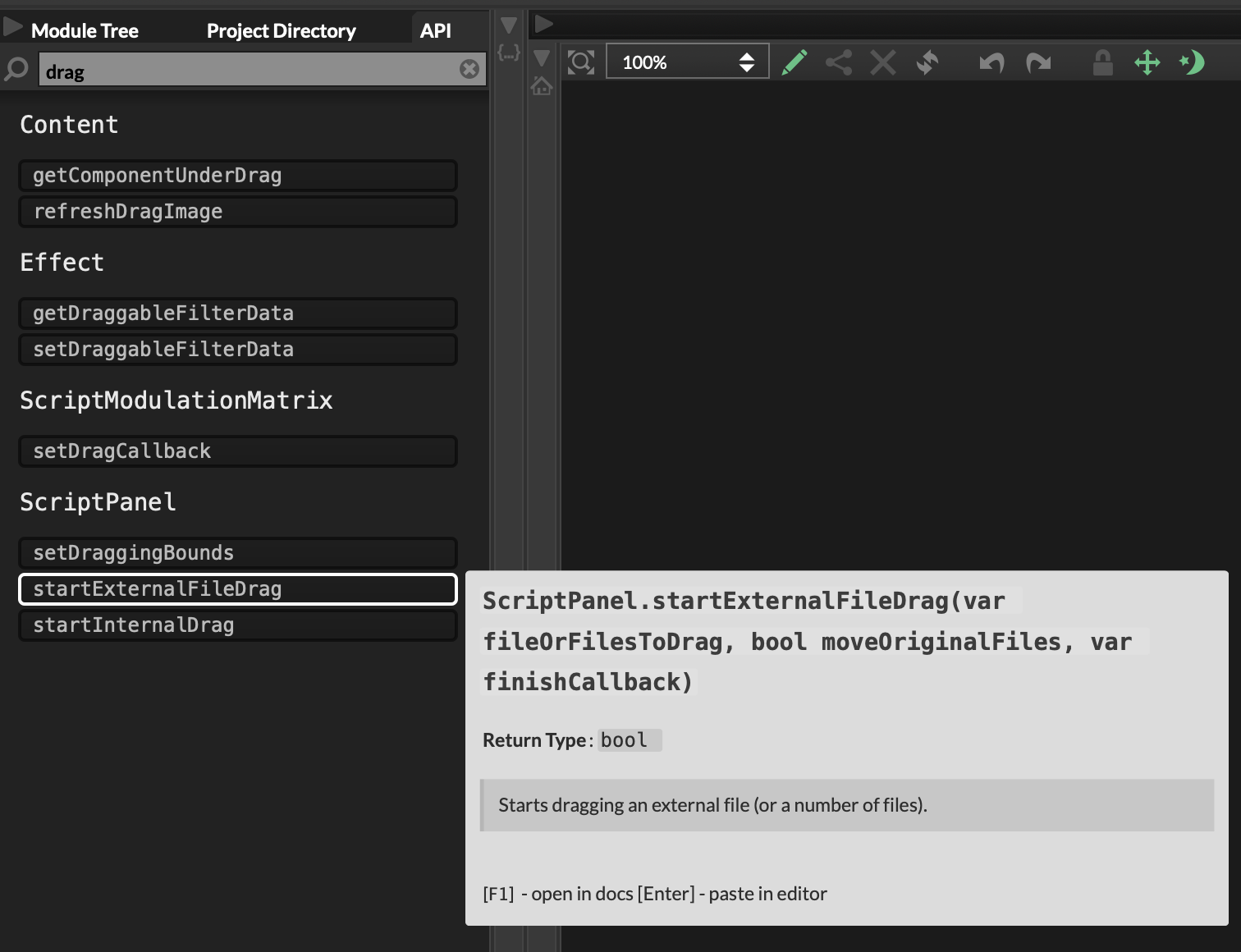Clear the drag search field
The height and width of the screenshot is (952, 1241).
pyautogui.click(x=469, y=70)
